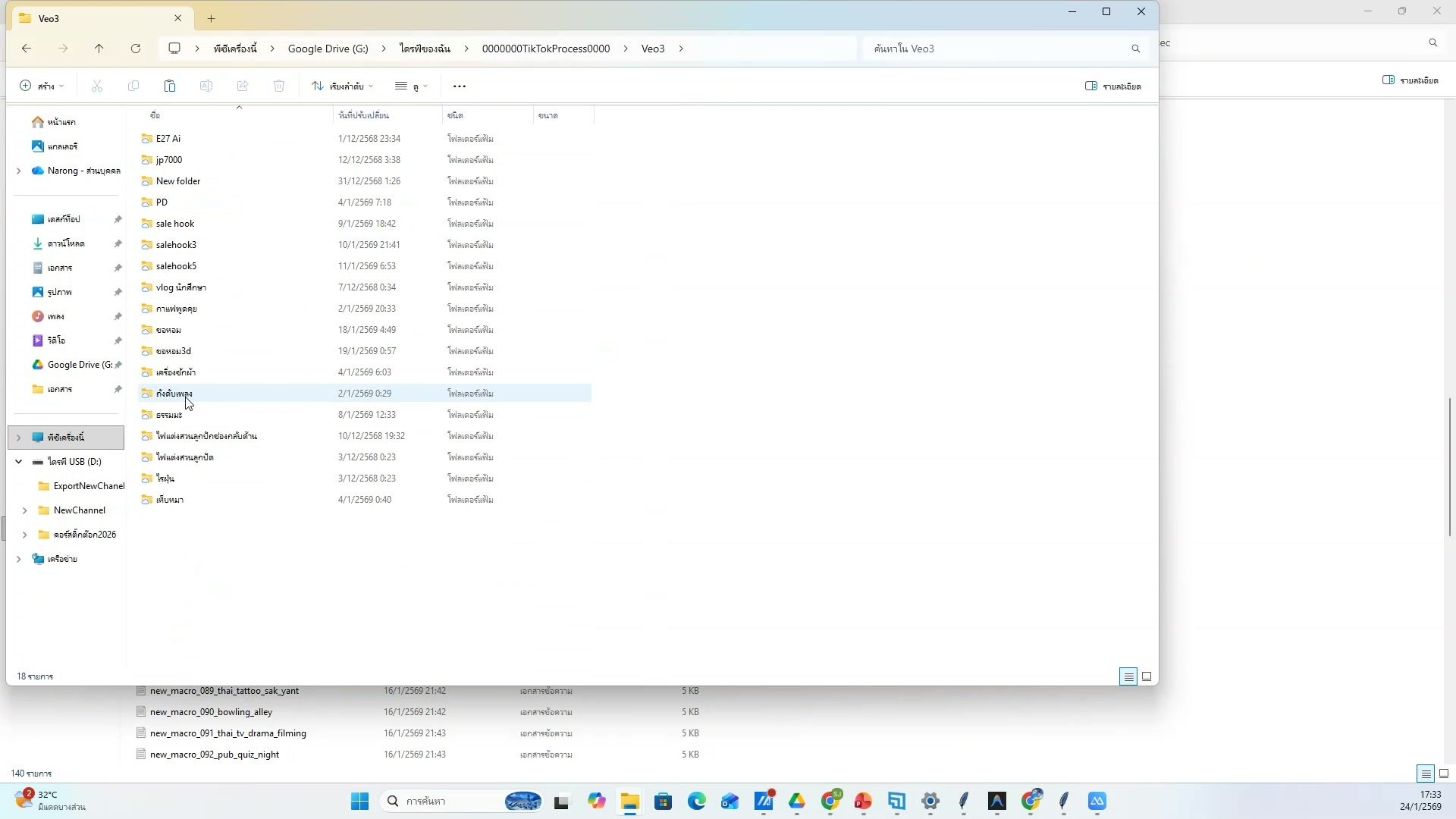Expand the NewChannel tree node
1456x819 pixels.
pyautogui.click(x=24, y=510)
